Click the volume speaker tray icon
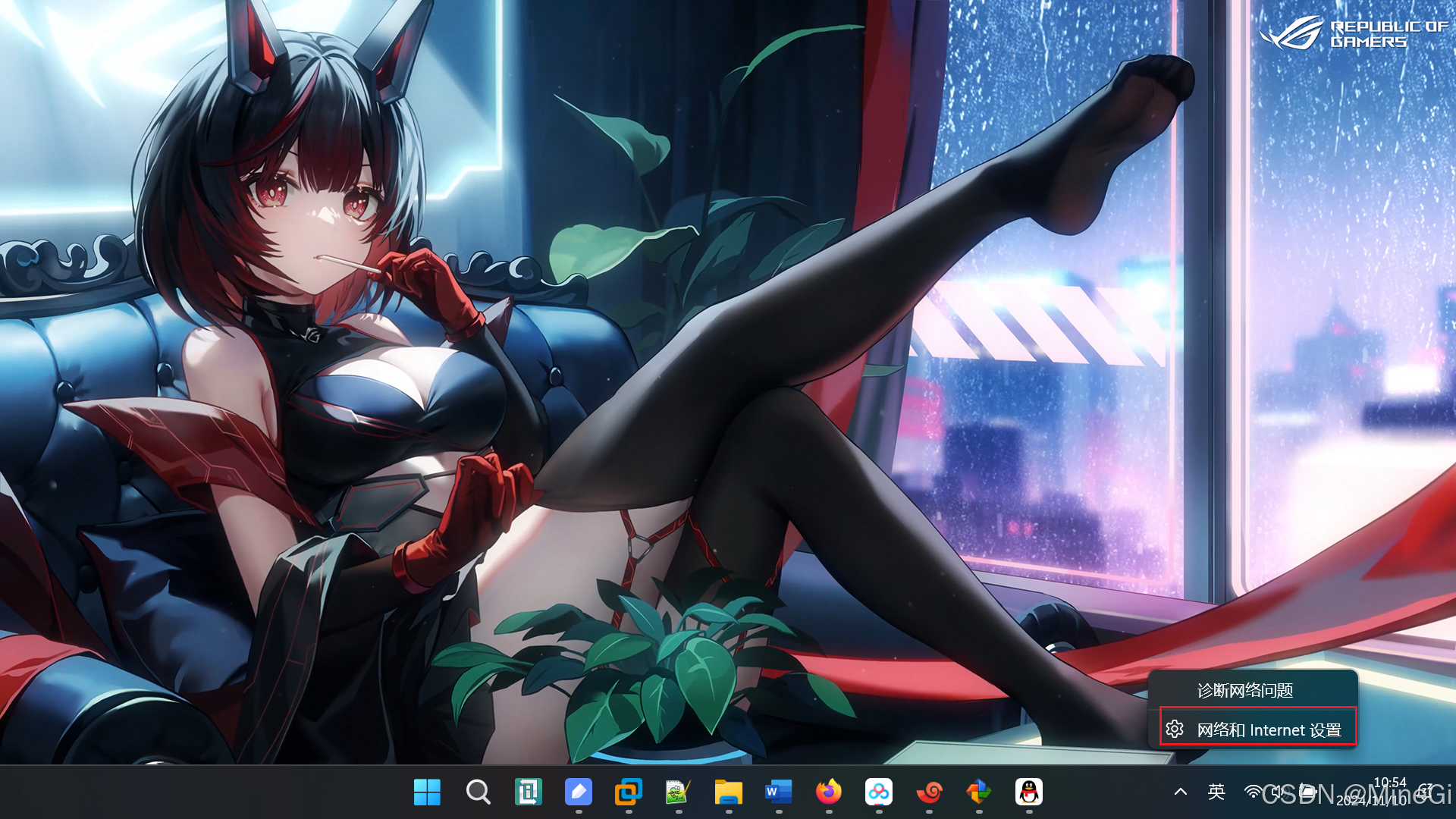This screenshot has height=819, width=1456. pos(1280,792)
